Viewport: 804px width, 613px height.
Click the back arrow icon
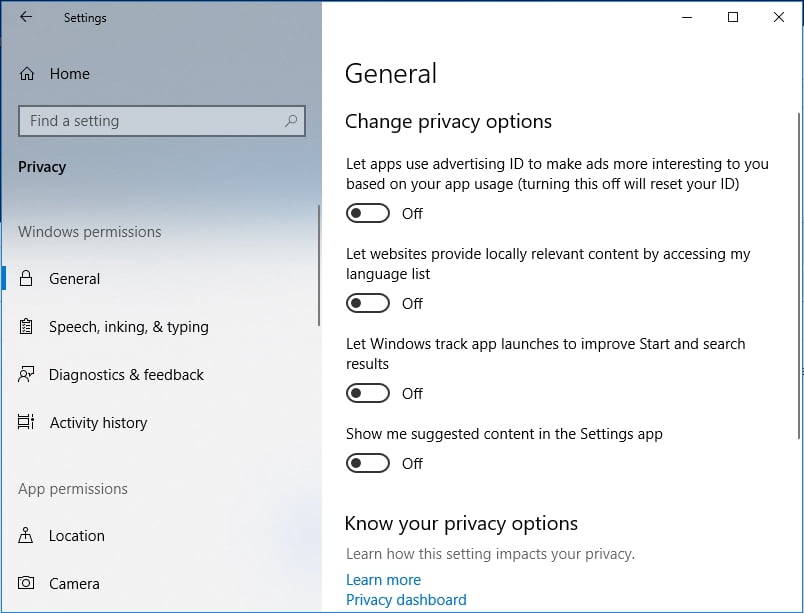pos(26,17)
